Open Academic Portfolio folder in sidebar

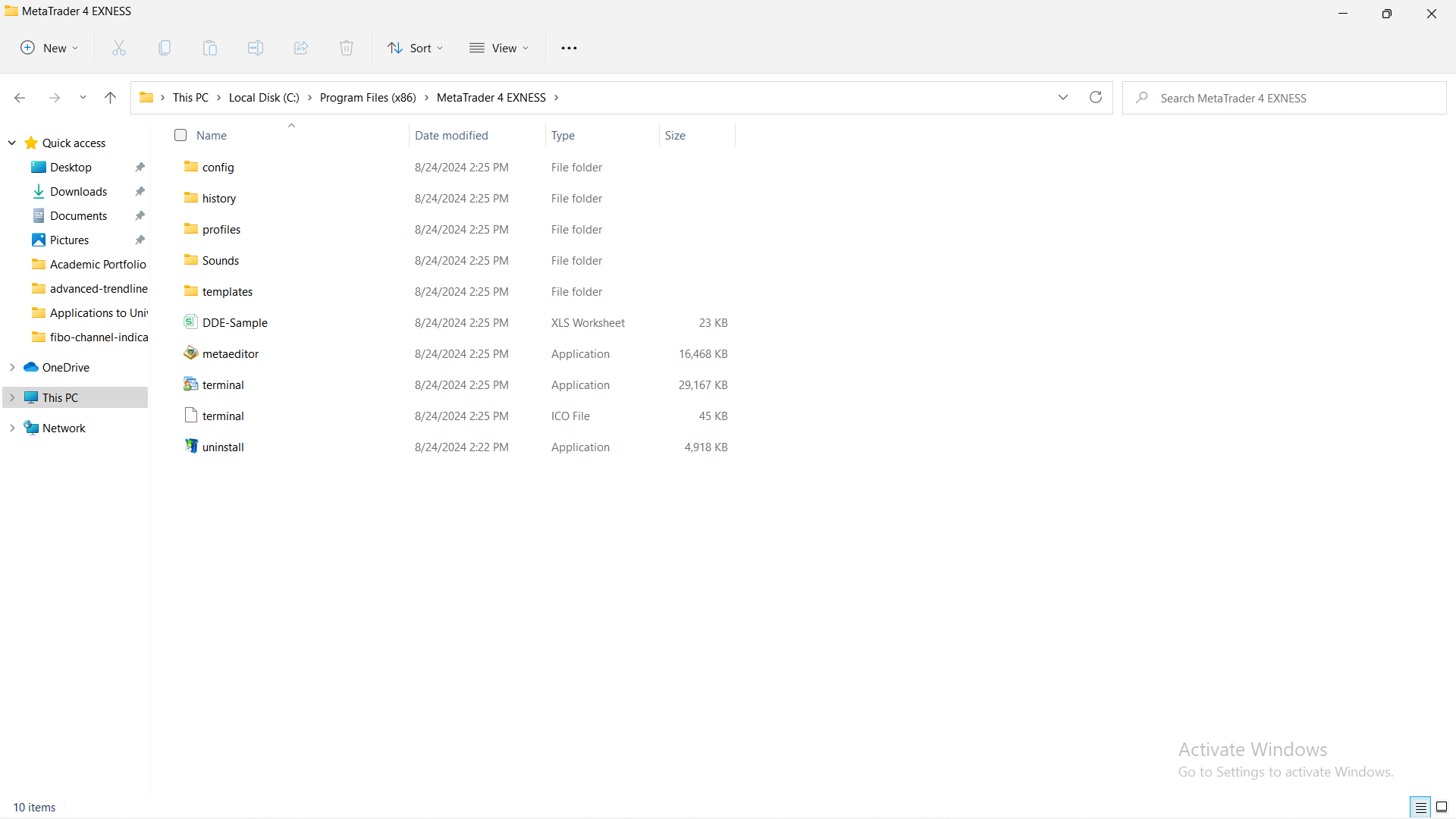[x=89, y=265]
